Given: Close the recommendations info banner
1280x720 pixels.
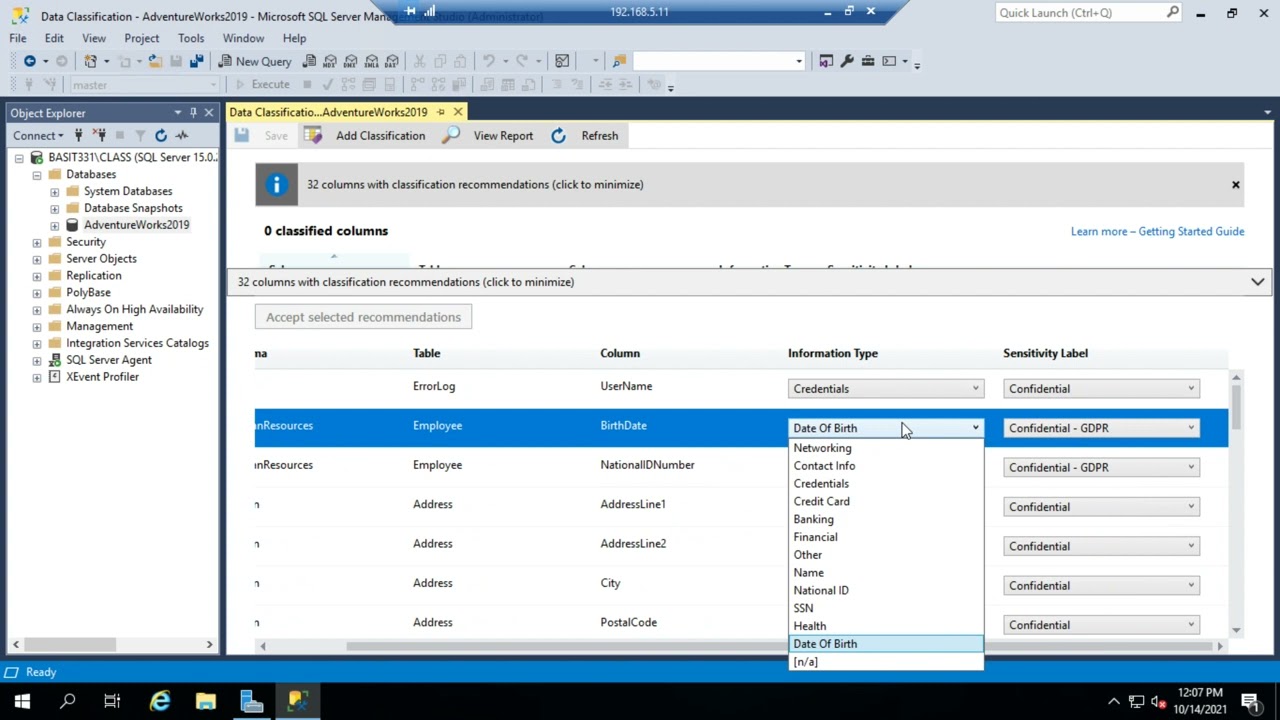Looking at the screenshot, I should [x=1235, y=185].
